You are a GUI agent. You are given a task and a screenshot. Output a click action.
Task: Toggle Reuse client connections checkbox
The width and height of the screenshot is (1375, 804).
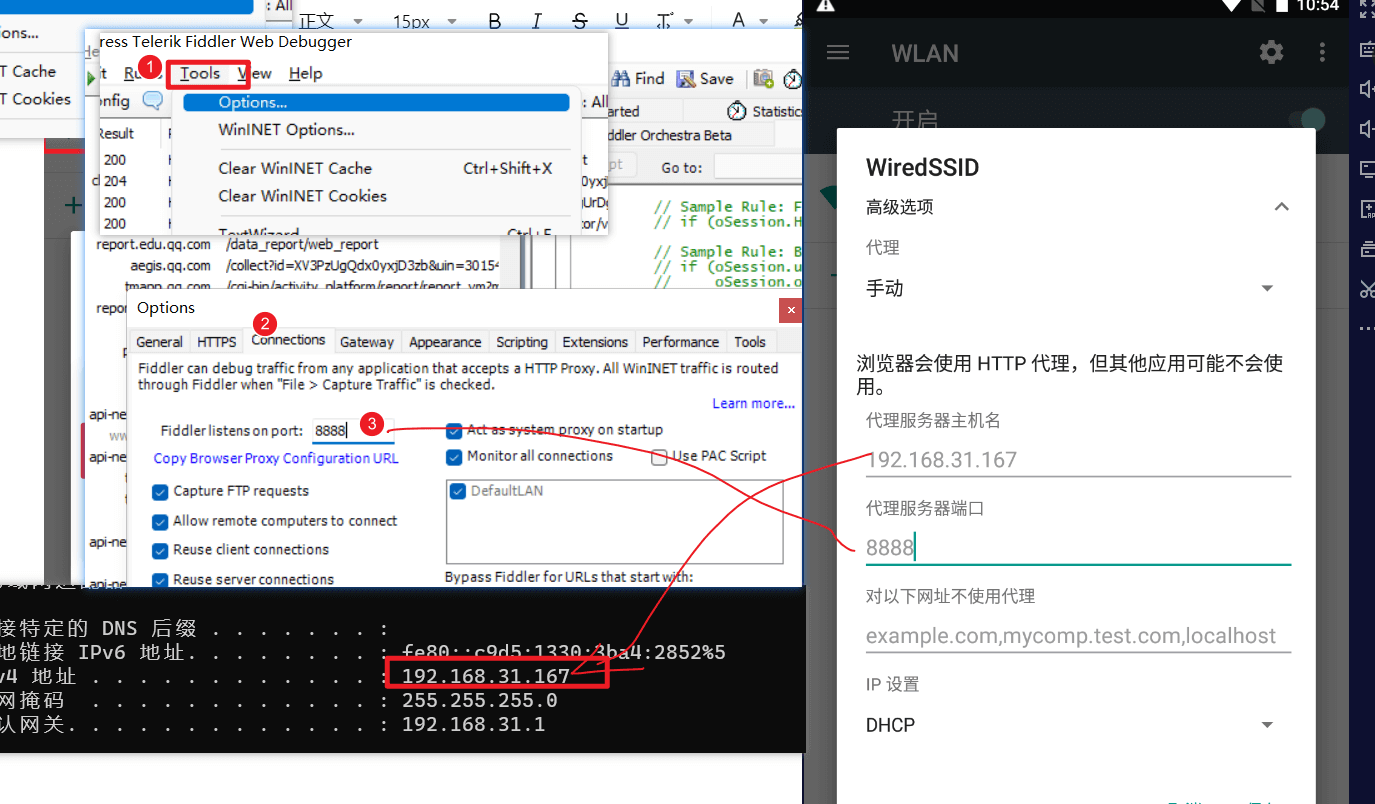pos(160,551)
